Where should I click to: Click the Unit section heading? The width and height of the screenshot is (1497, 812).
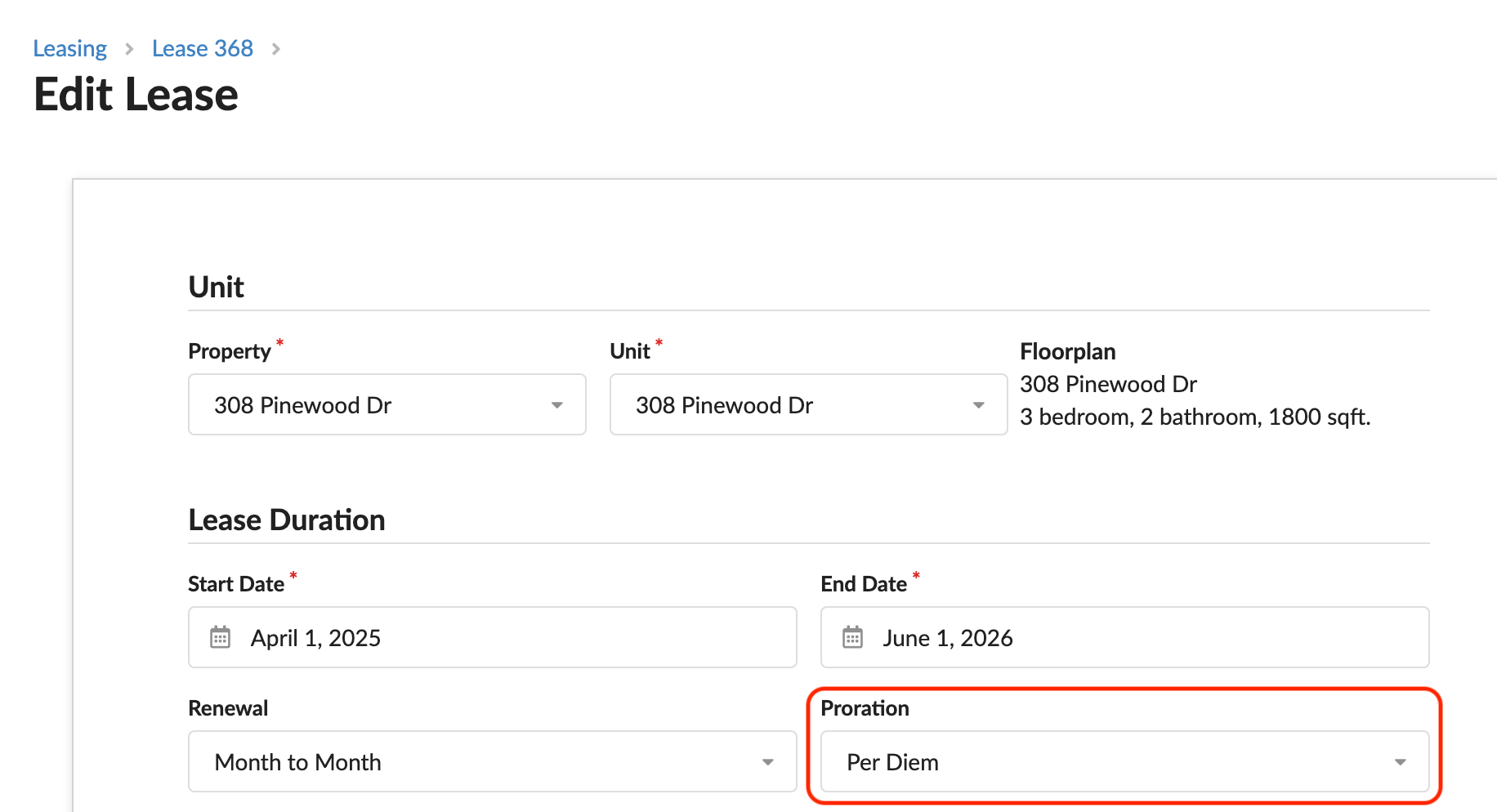(217, 288)
